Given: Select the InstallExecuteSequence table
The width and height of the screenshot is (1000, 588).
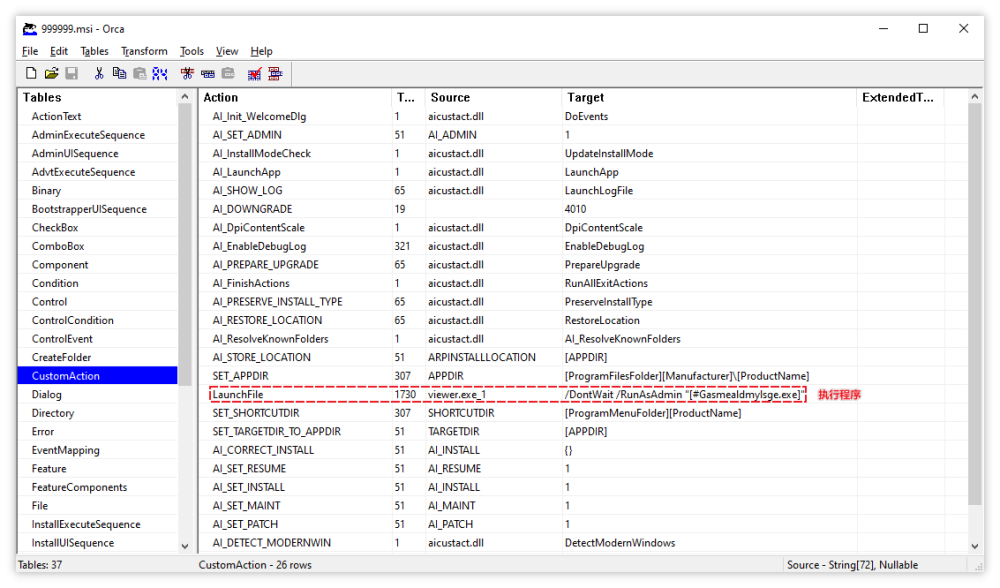Looking at the screenshot, I should 86,524.
